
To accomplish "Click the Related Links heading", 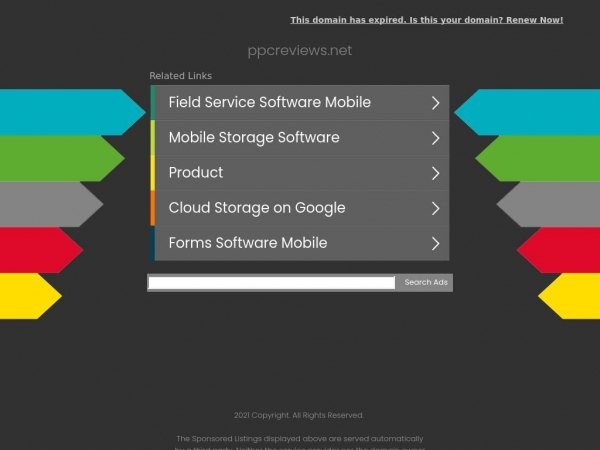I will coord(181,76).
